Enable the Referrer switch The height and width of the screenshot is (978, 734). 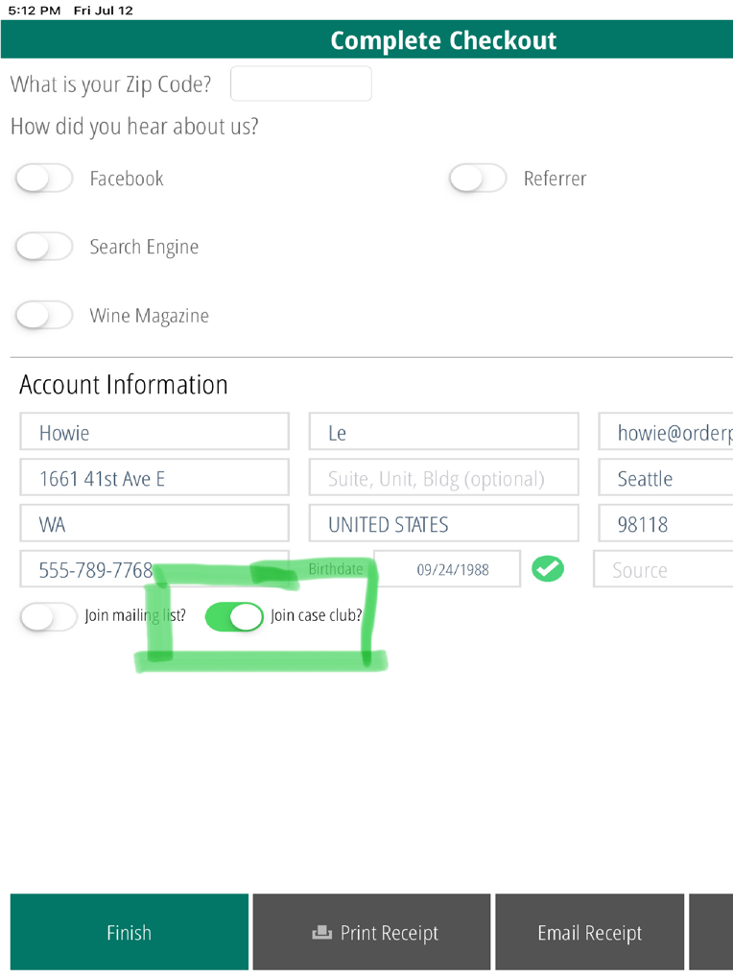[478, 178]
